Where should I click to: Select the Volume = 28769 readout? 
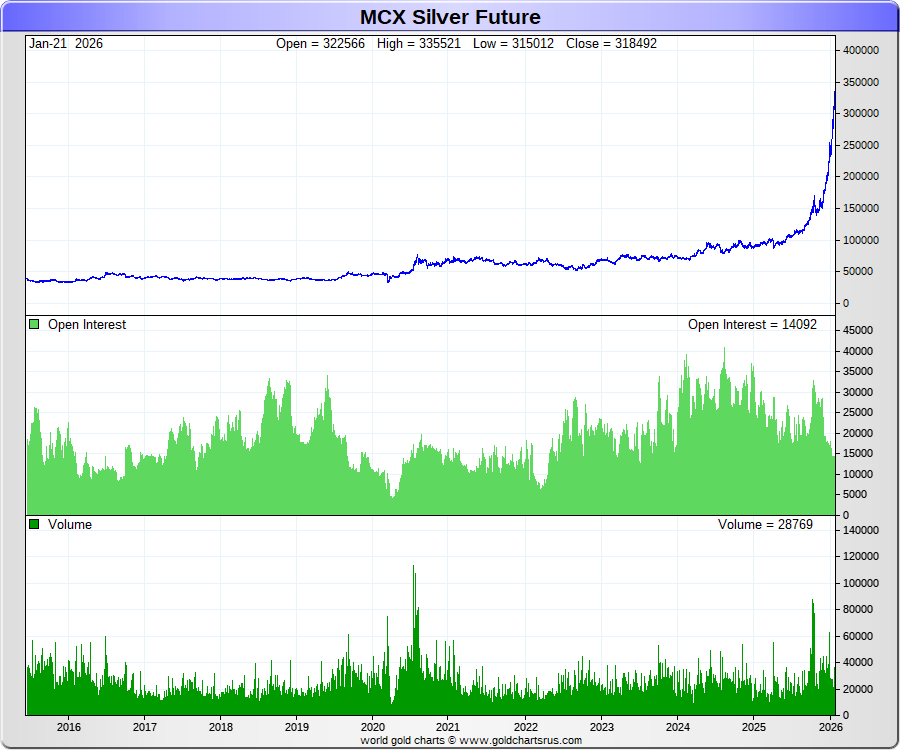[x=765, y=525]
